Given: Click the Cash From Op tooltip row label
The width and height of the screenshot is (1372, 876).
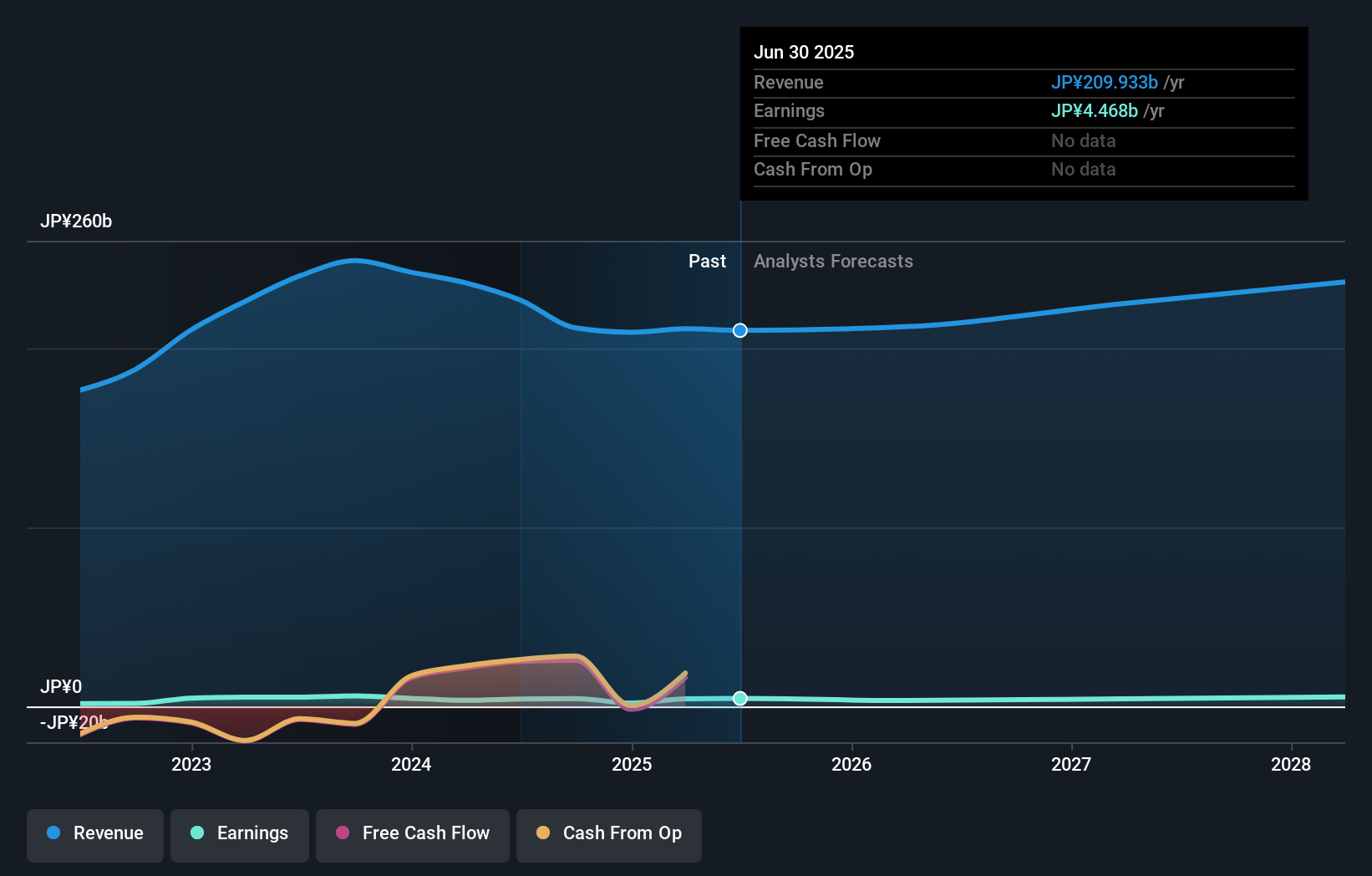Looking at the screenshot, I should pyautogui.click(x=813, y=170).
